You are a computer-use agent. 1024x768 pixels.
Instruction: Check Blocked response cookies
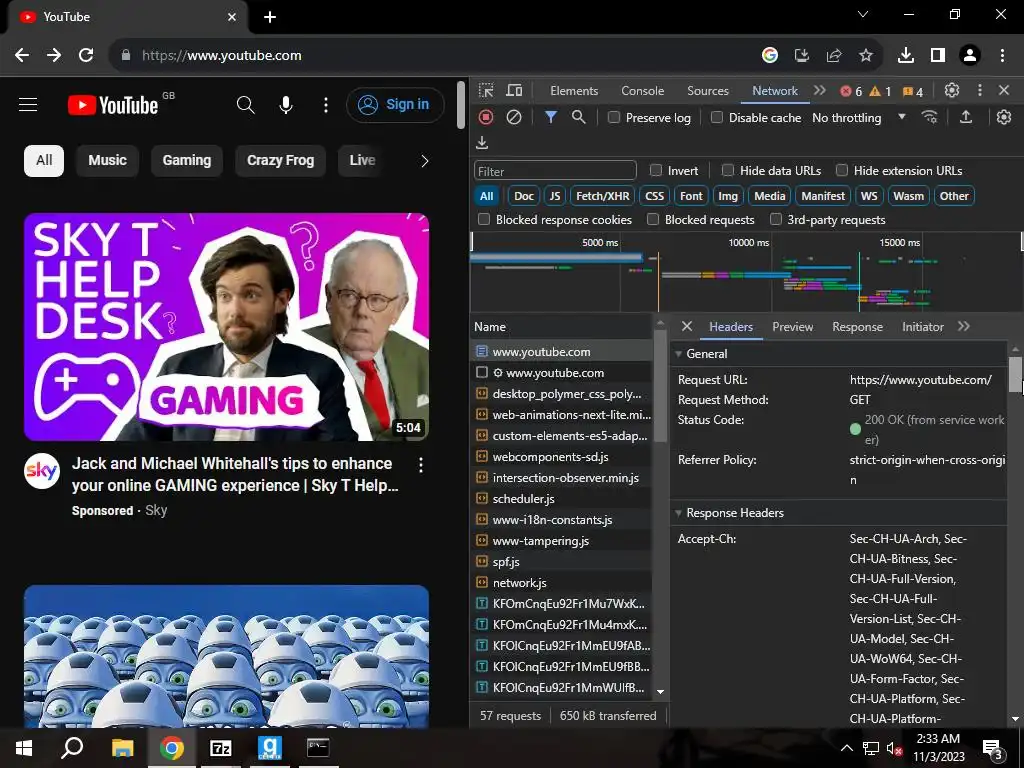point(484,219)
